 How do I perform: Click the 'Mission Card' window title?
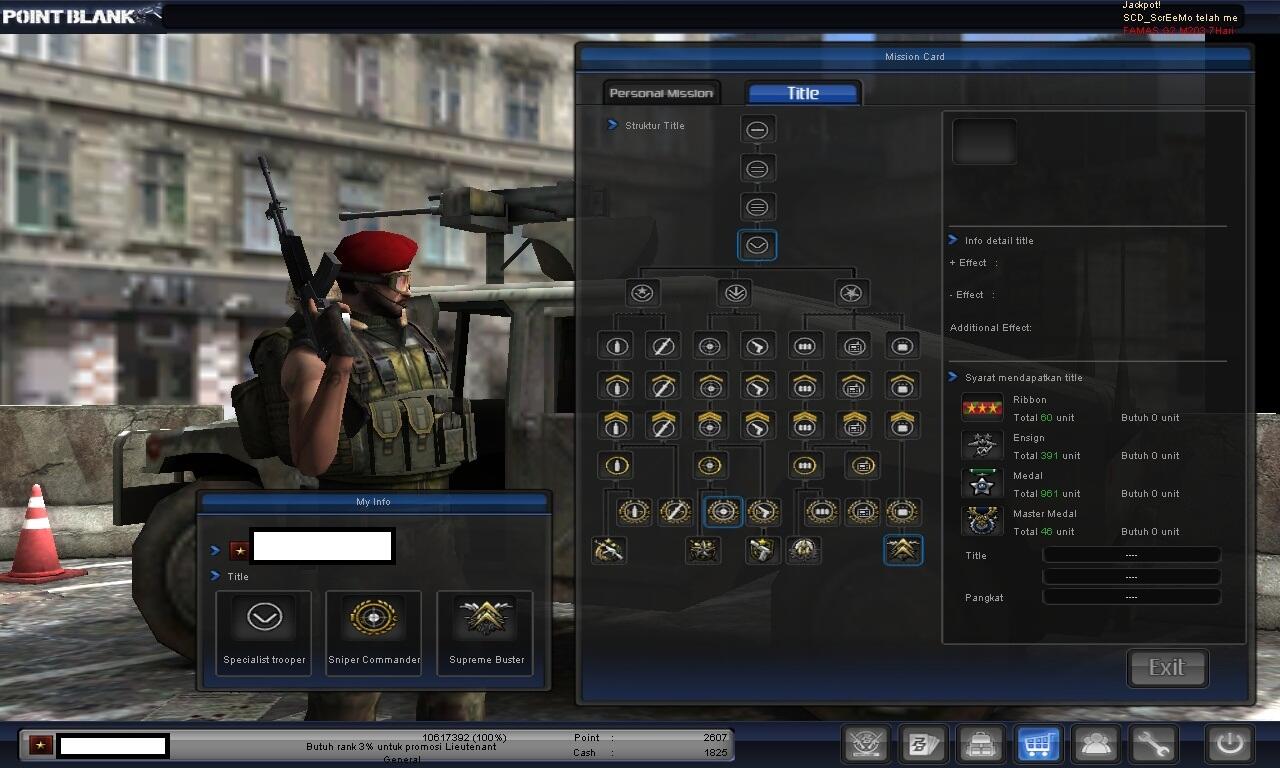pyautogui.click(x=915, y=57)
